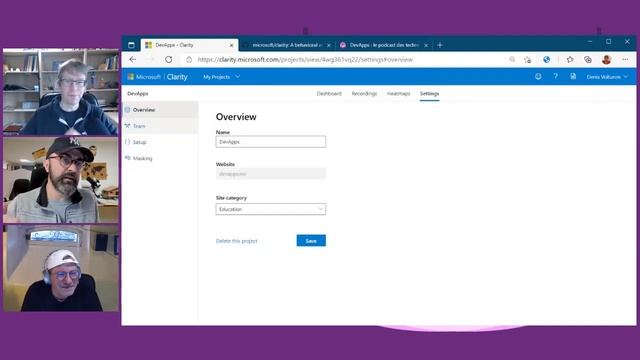This screenshot has width=640, height=360.
Task: Click the middle webcam video thumbnail
Action: click(61, 180)
